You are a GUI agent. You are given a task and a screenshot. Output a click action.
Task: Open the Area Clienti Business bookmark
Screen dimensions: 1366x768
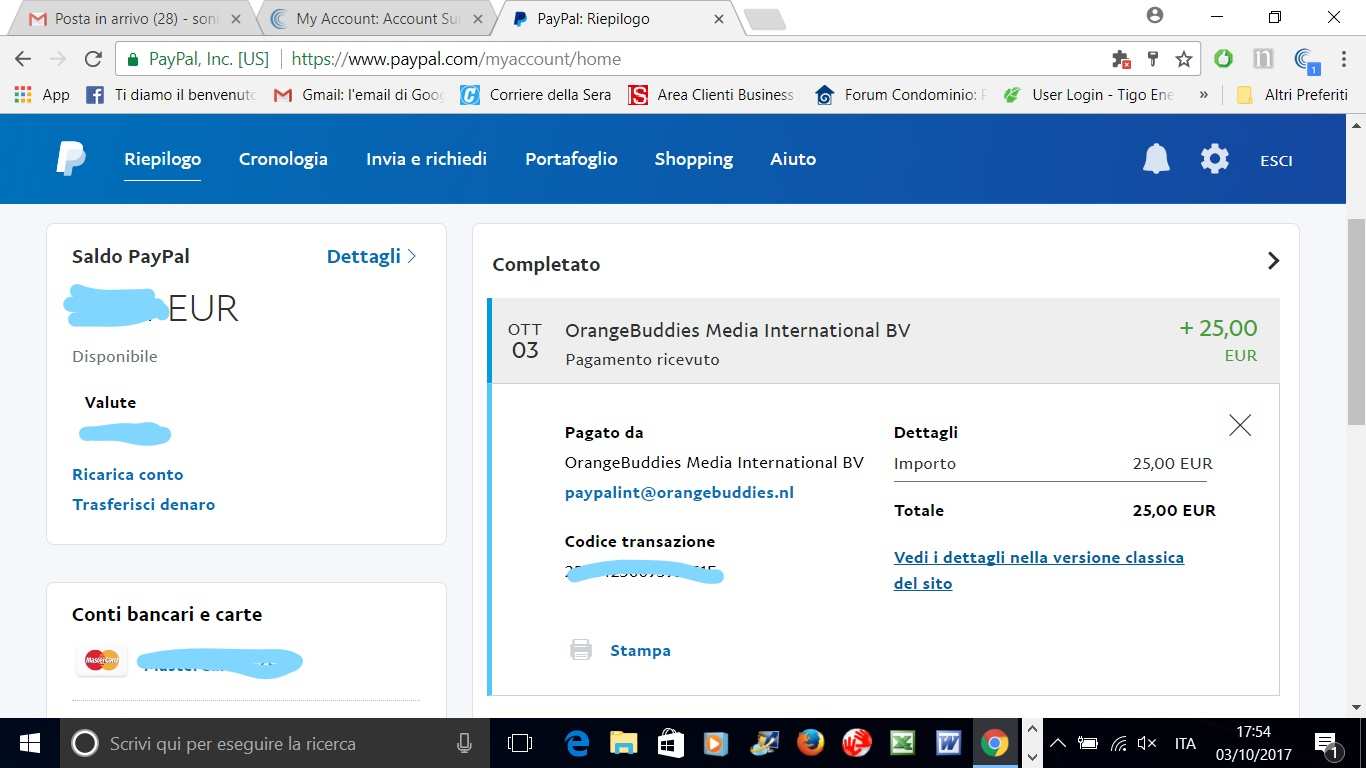tap(711, 94)
